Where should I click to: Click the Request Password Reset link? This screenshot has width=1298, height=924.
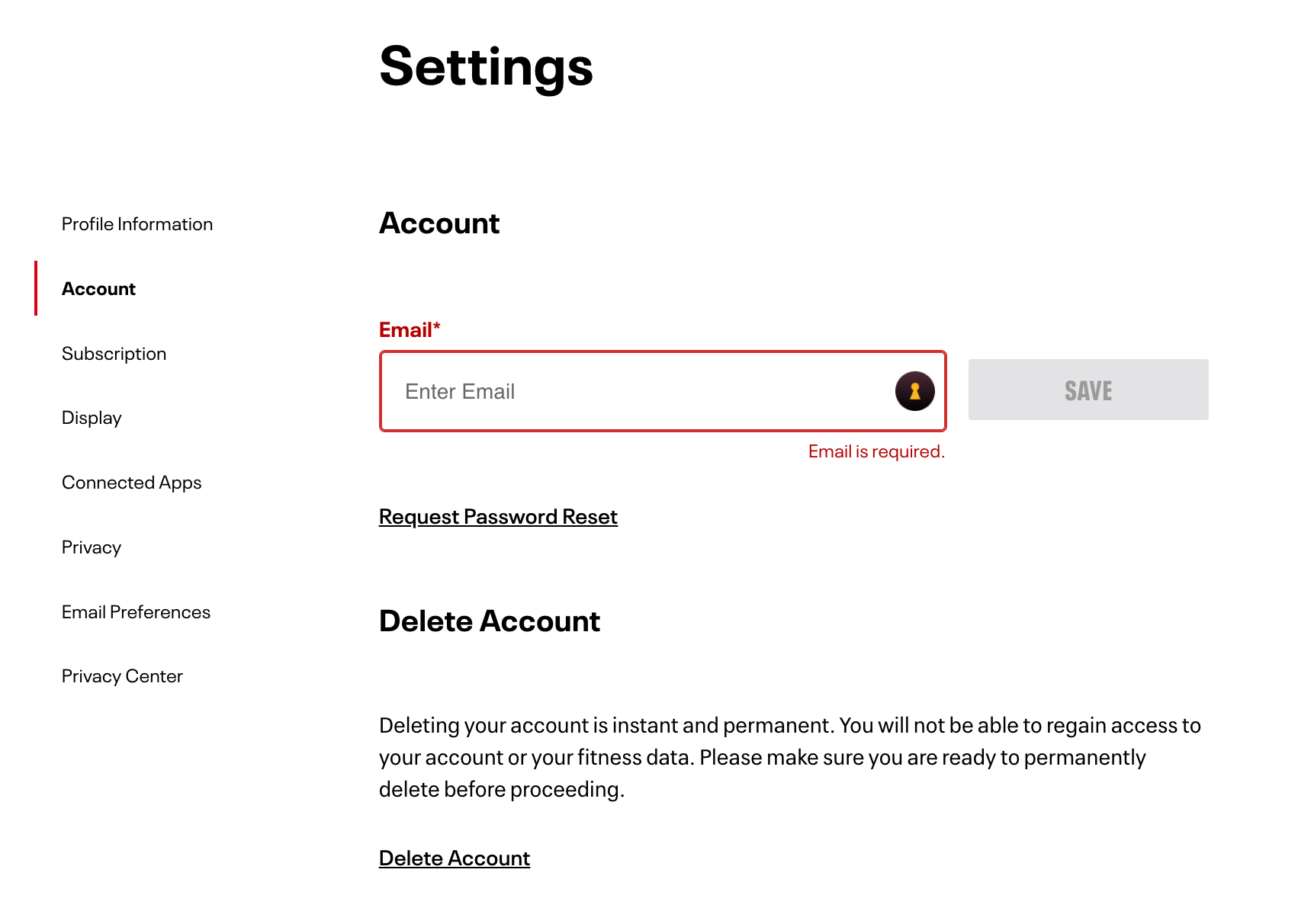pos(498,517)
